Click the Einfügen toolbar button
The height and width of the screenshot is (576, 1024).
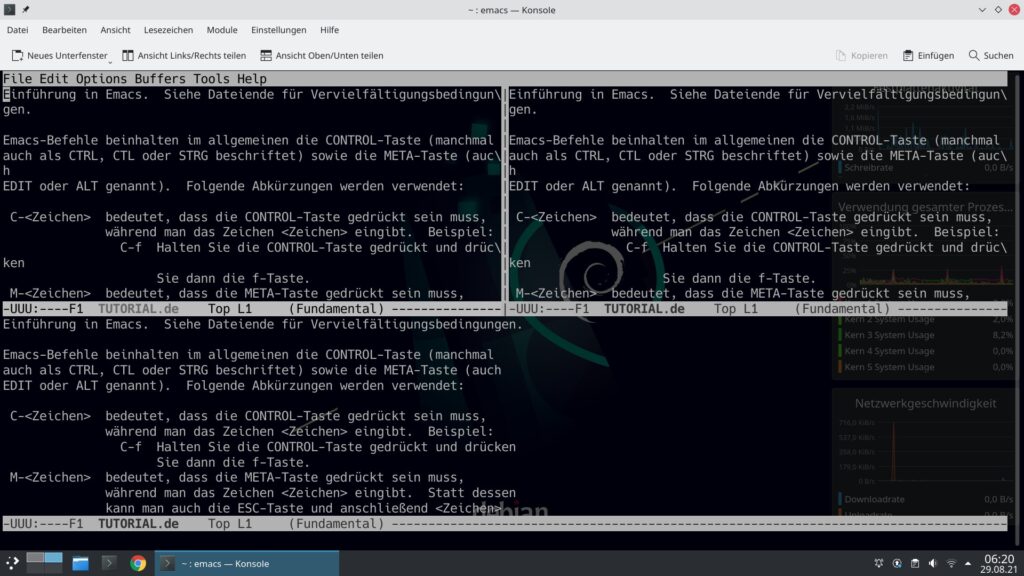pos(928,56)
